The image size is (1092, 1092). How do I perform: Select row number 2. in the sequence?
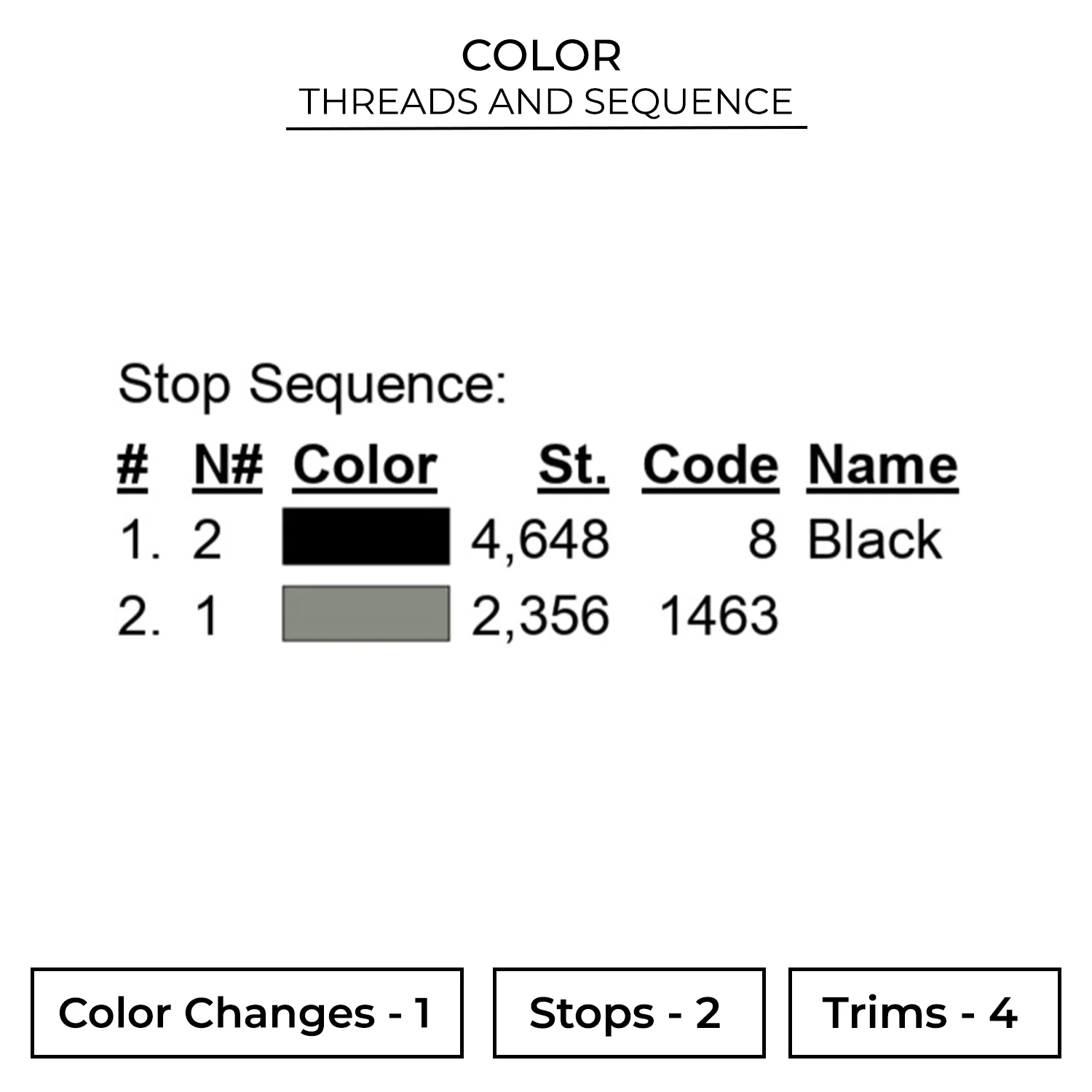click(x=138, y=616)
